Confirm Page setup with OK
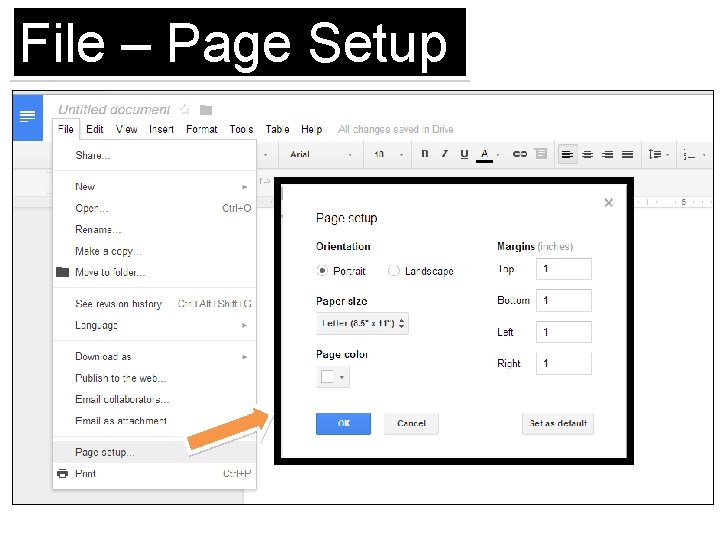720x540 pixels. point(343,423)
